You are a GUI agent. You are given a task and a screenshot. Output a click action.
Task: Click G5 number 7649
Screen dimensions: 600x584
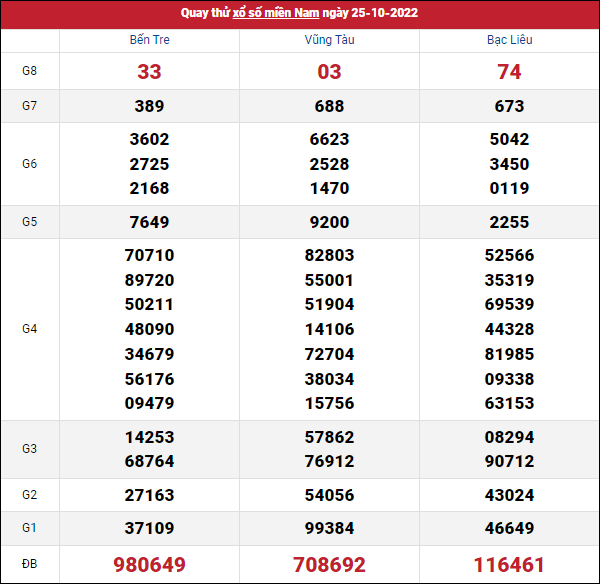tap(149, 222)
